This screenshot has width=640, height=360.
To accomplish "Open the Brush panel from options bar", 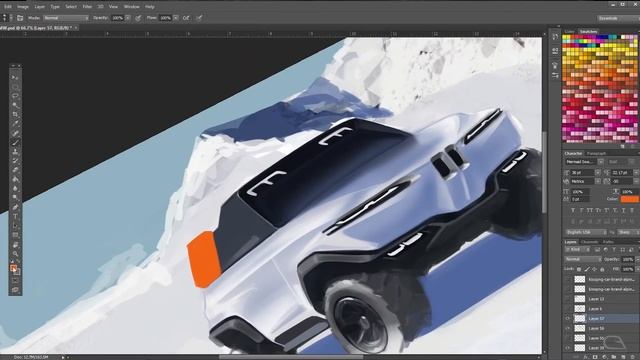I will point(20,18).
